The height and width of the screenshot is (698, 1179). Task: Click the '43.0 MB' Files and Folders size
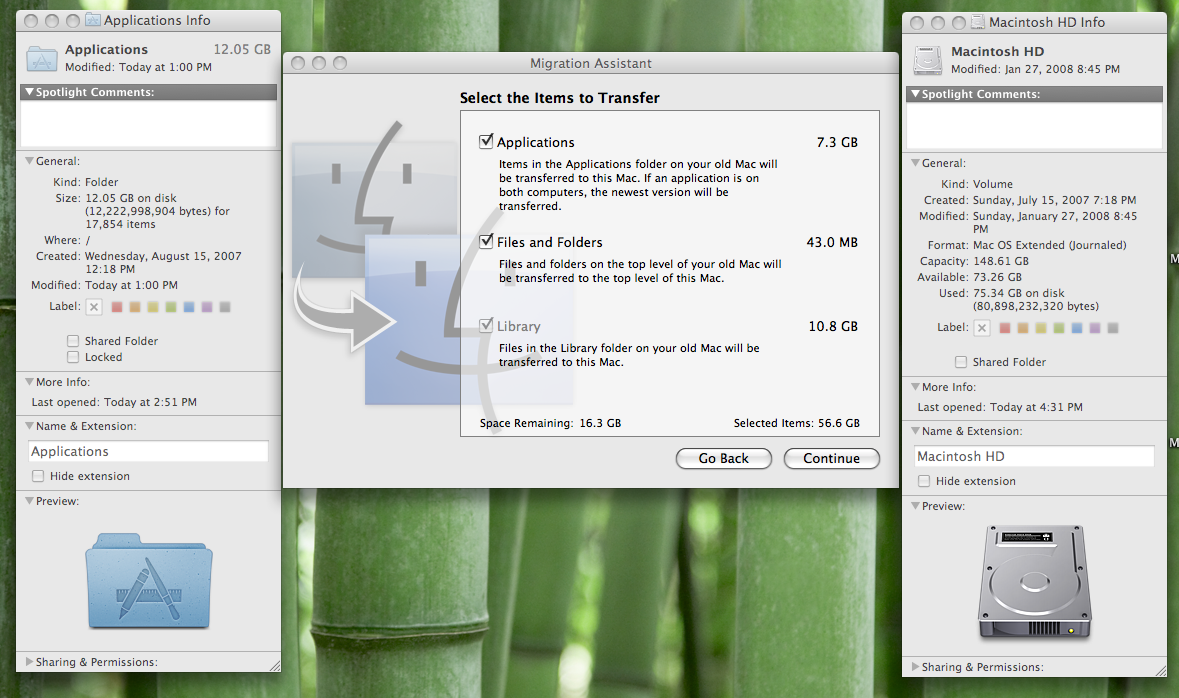832,242
